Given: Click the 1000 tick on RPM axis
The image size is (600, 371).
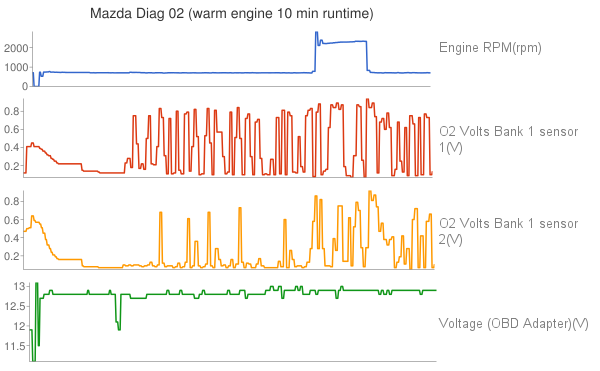Looking at the screenshot, I should pyautogui.click(x=16, y=67).
